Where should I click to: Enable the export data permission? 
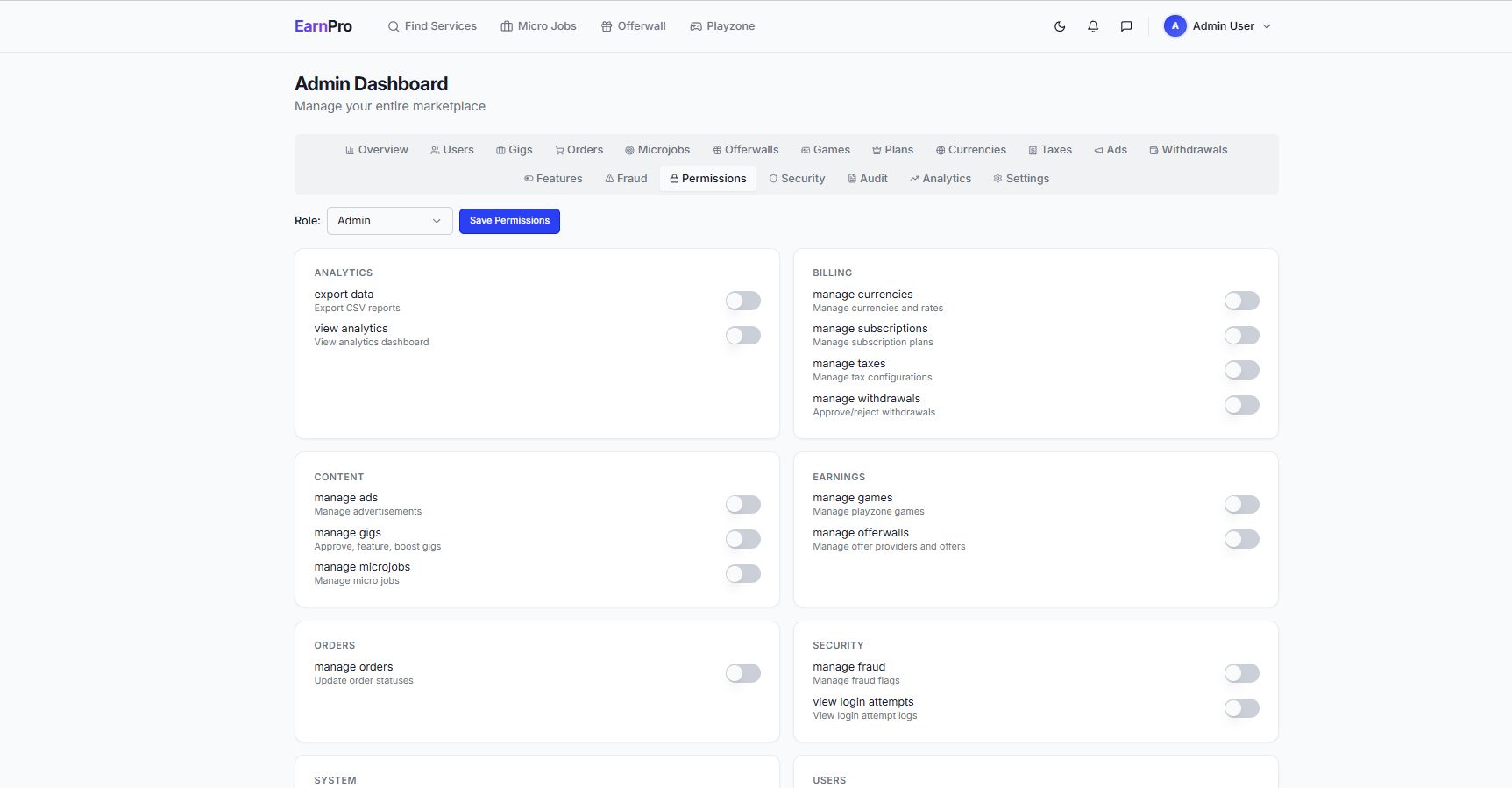[742, 301]
